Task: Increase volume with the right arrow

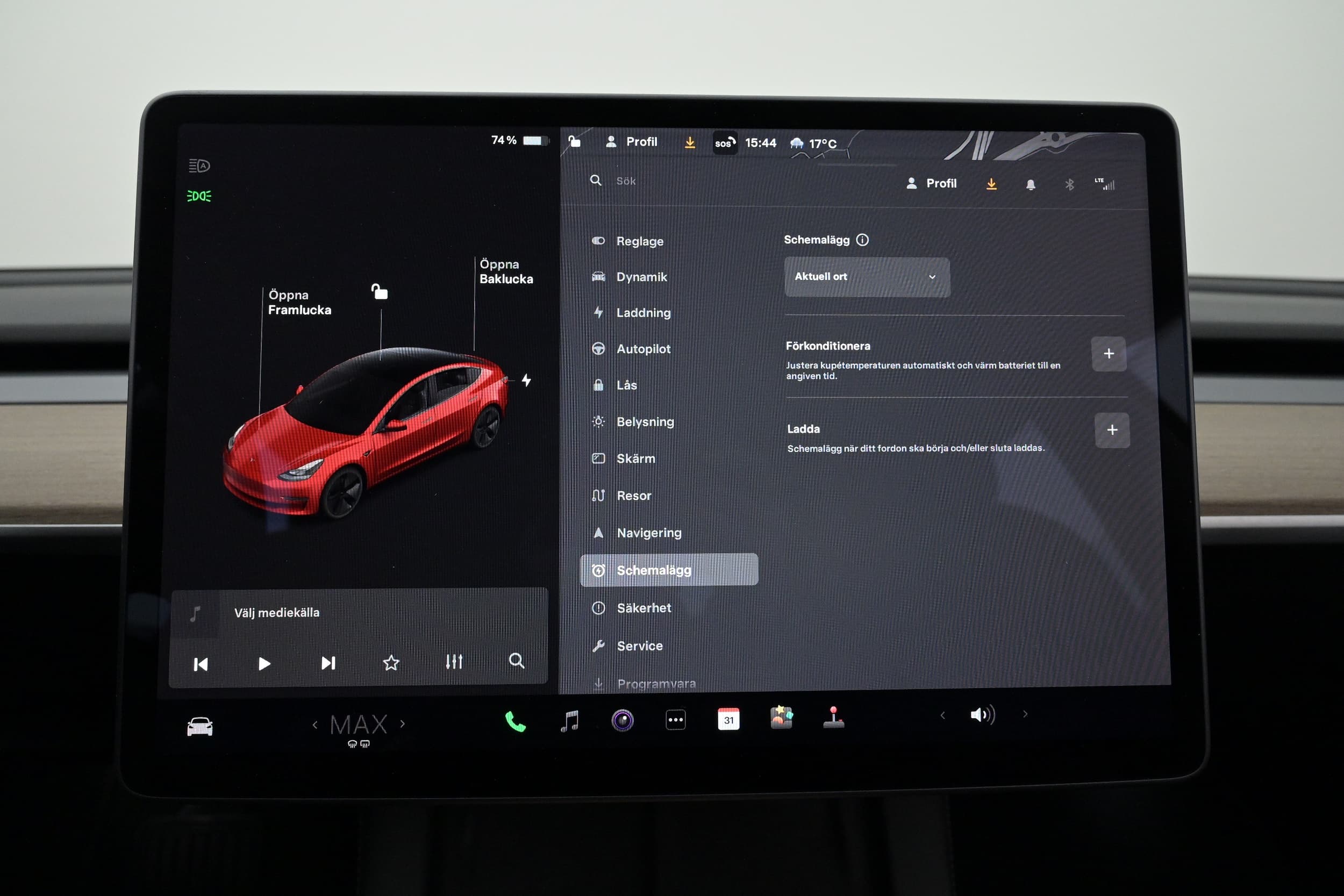Action: pos(1025,714)
